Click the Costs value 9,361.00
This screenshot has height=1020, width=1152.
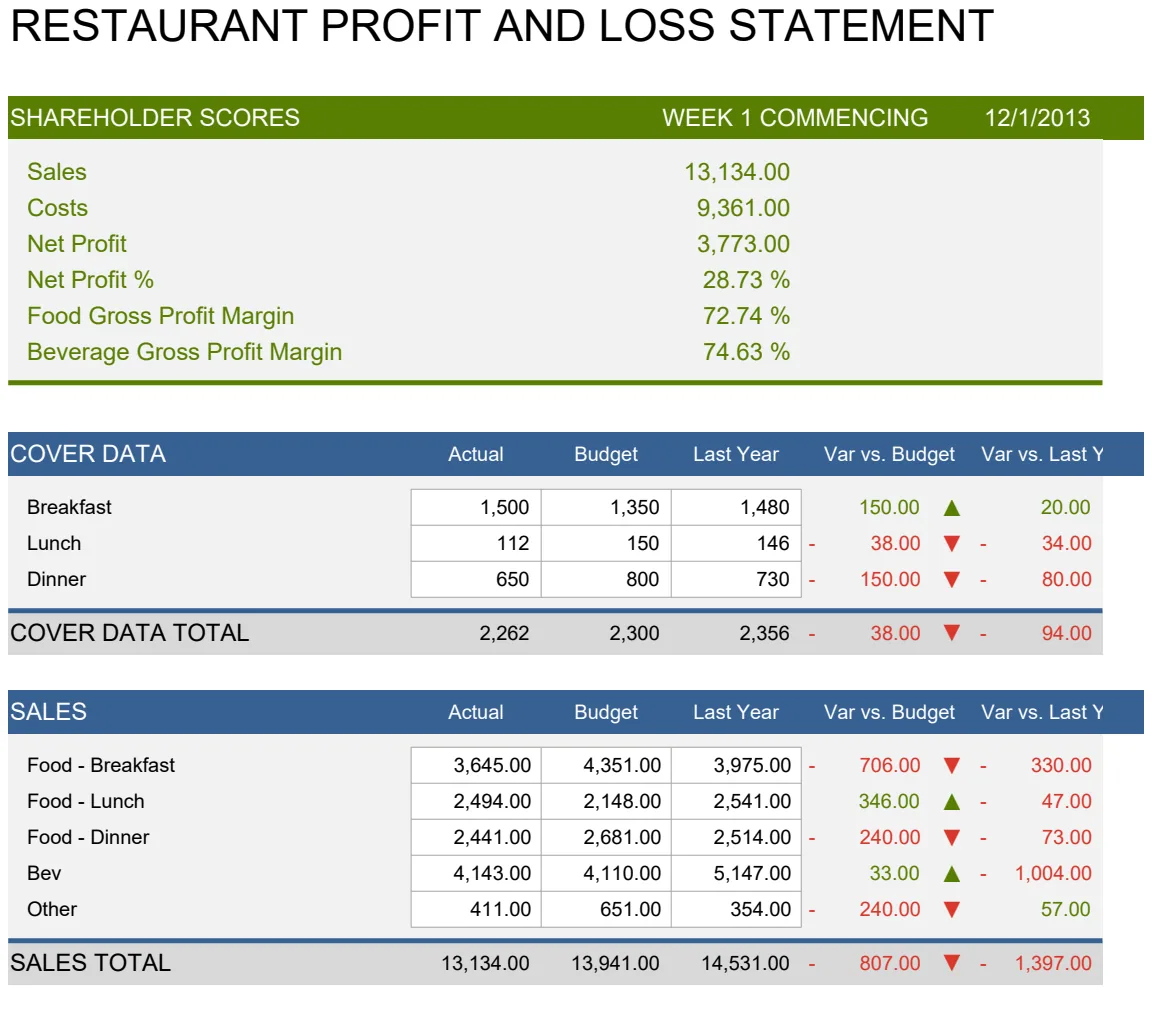(744, 208)
